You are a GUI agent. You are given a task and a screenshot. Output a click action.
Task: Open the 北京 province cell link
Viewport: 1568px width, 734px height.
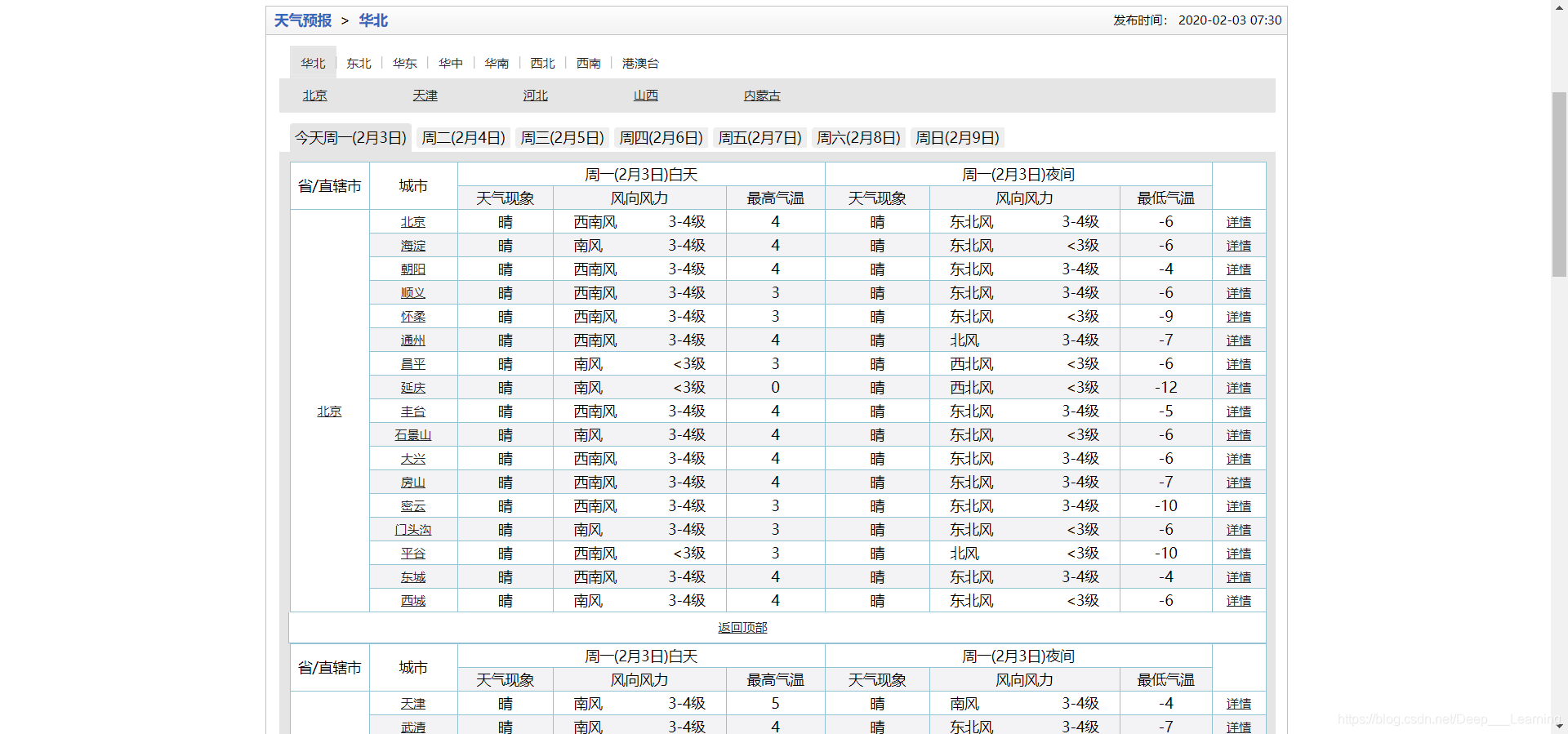(x=329, y=411)
